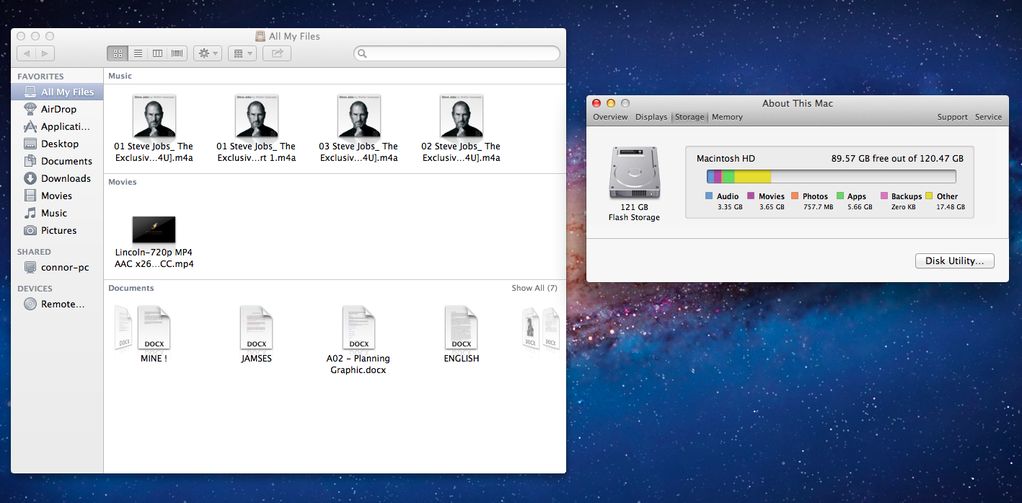The width and height of the screenshot is (1022, 503).
Task: Click the Share toolbar button
Action: [277, 53]
